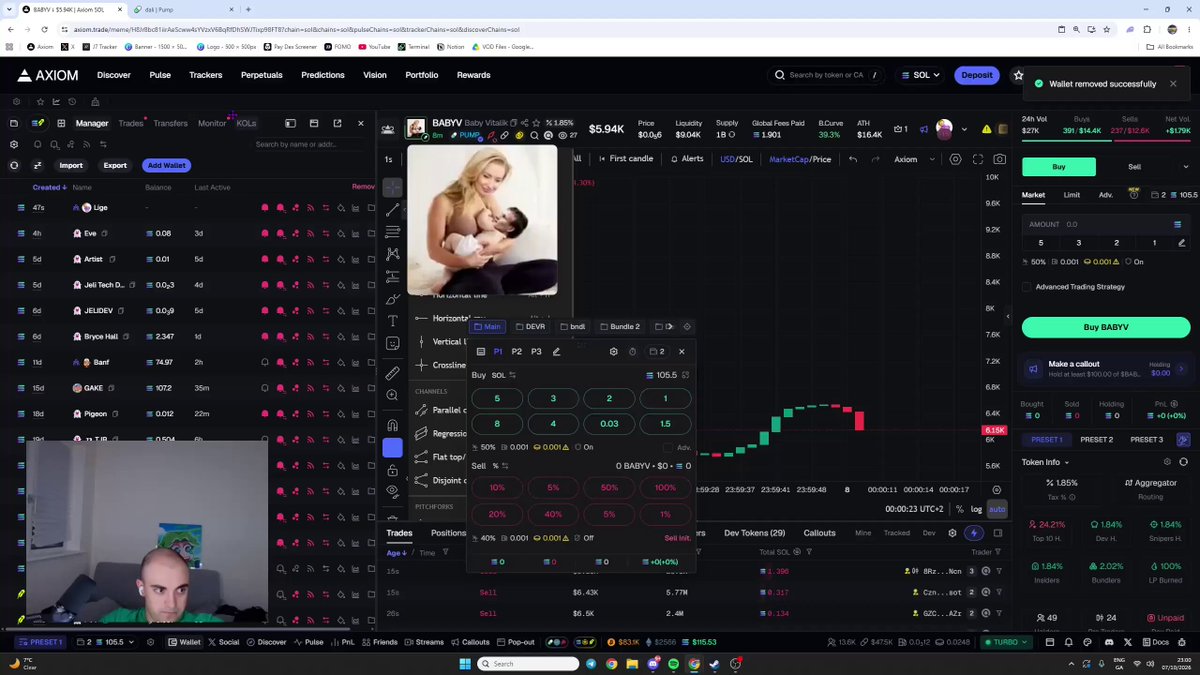Click the Deposit button
This screenshot has height=675, width=1200.
click(976, 75)
